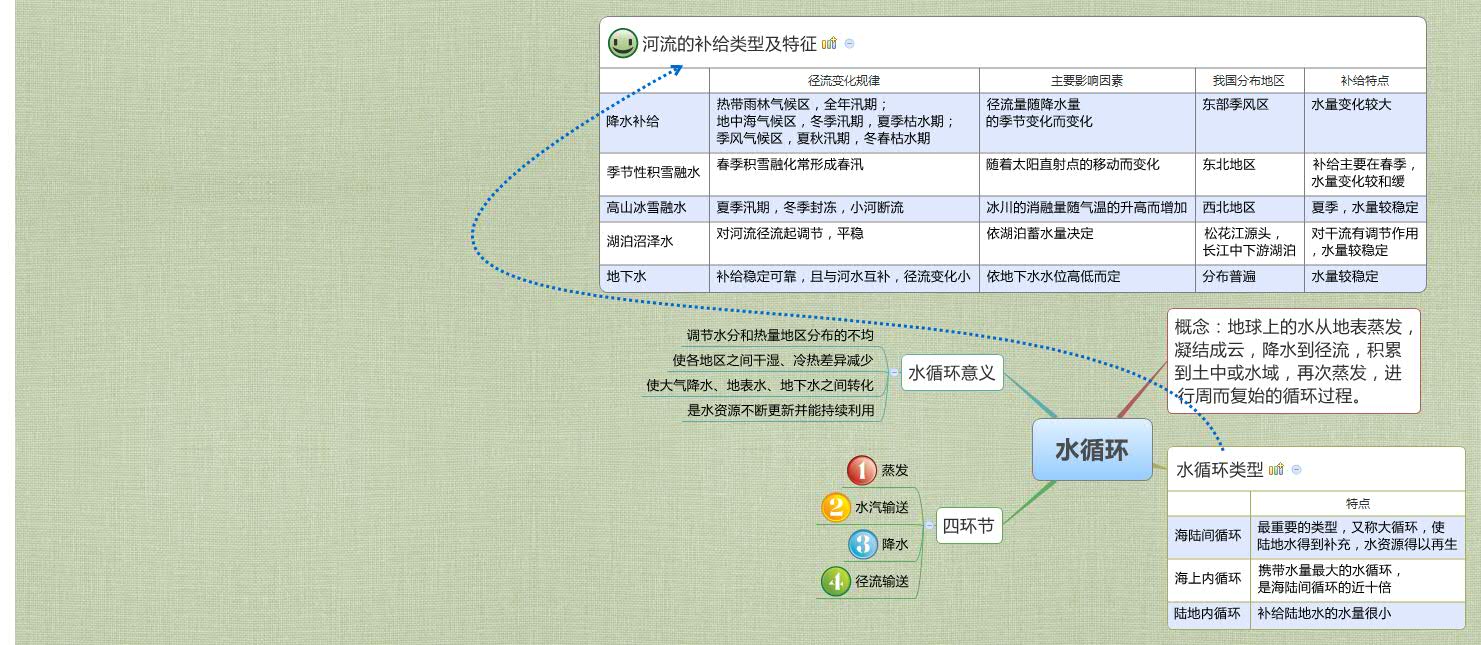
Task: Select the 四环节 branch label
Action: (x=967, y=525)
